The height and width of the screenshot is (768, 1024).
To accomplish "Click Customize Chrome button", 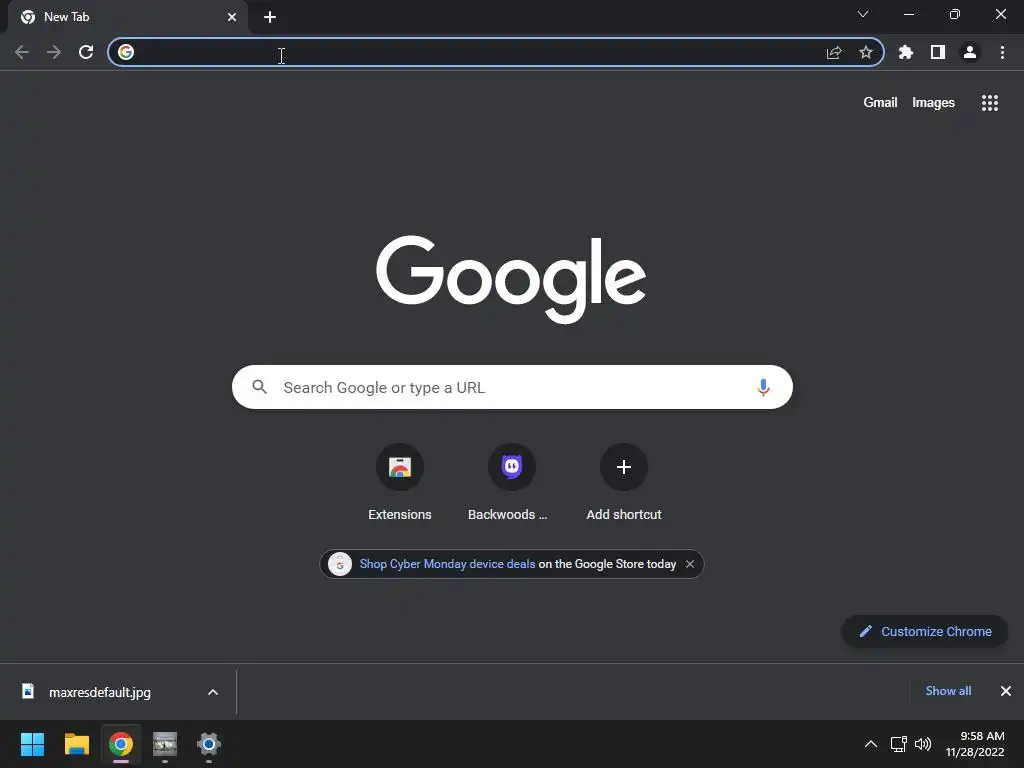I will point(925,632).
